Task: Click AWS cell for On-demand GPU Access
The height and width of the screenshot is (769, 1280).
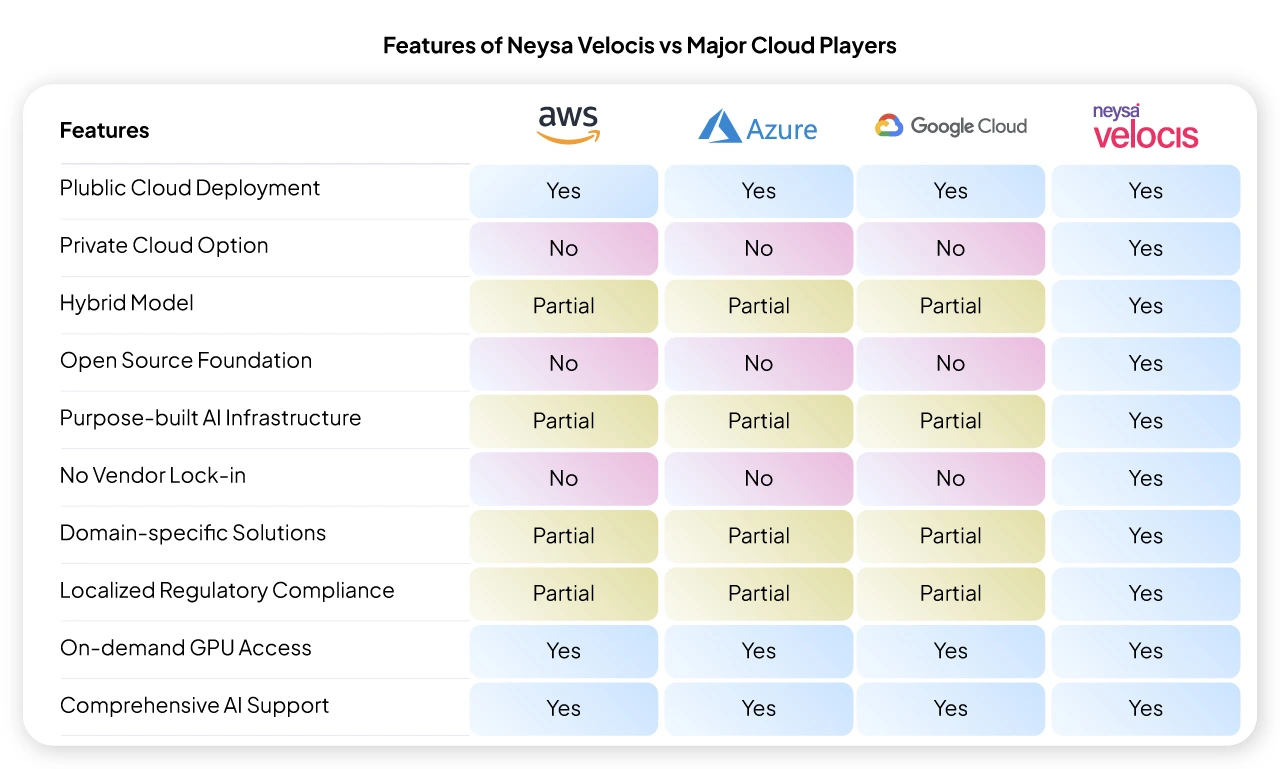Action: pos(564,651)
